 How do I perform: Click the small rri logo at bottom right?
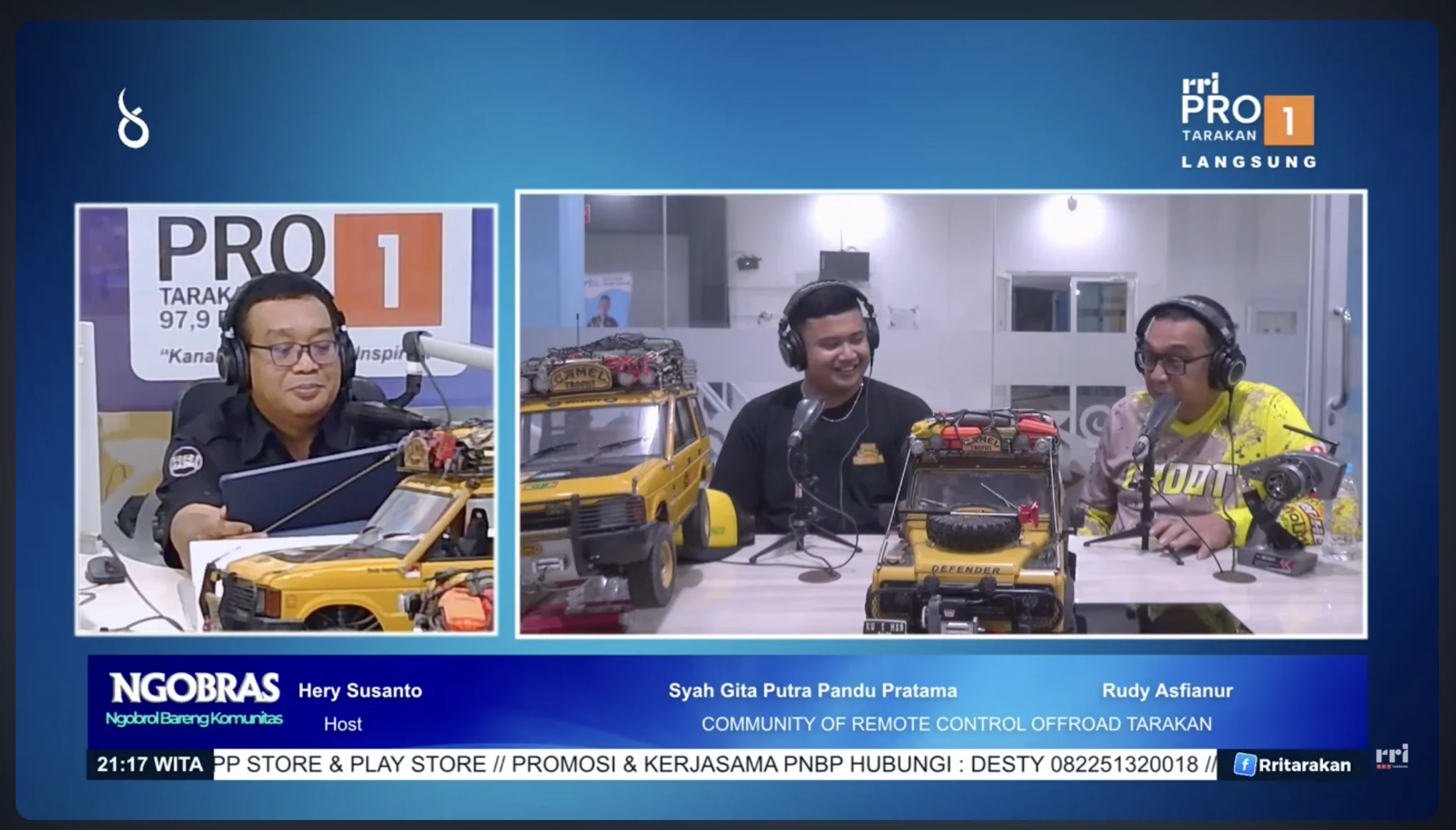point(1392,756)
